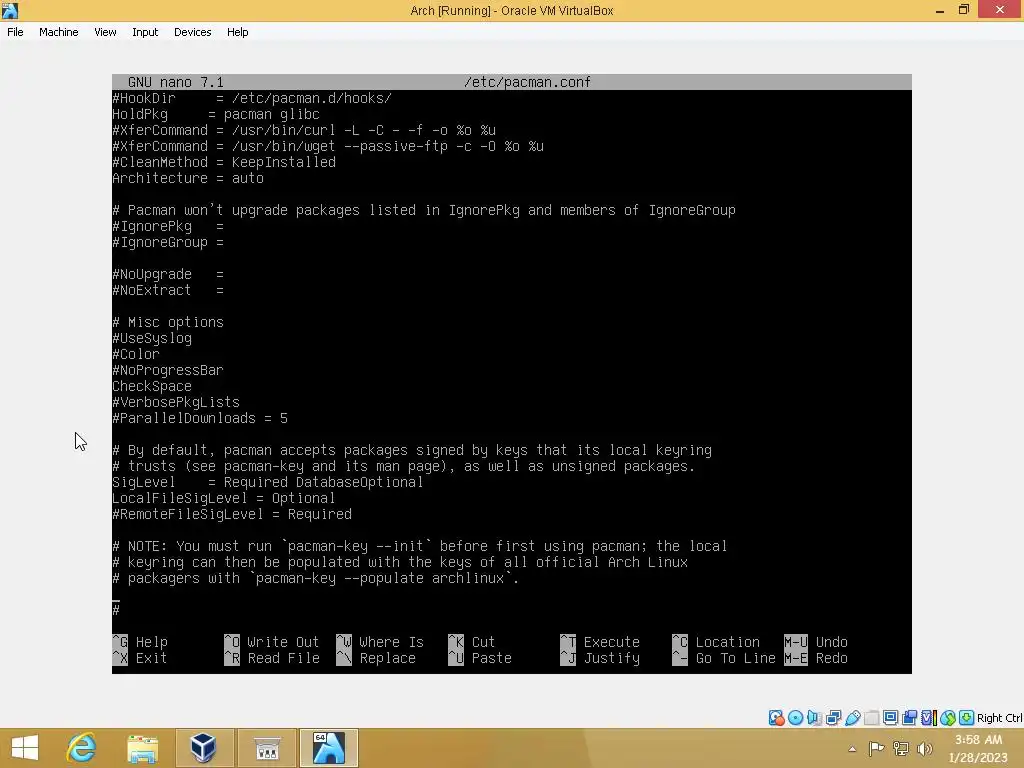Open the Action Center flag icon
Screen dimensions: 1024x768
coord(876,748)
